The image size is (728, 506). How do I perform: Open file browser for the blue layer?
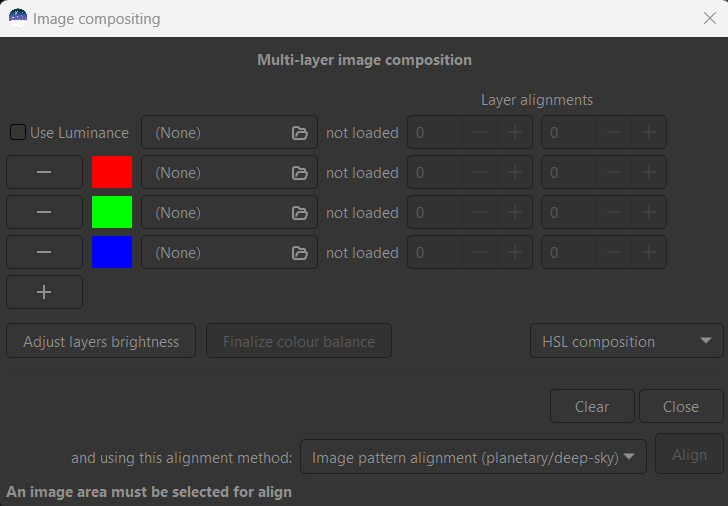coord(299,253)
